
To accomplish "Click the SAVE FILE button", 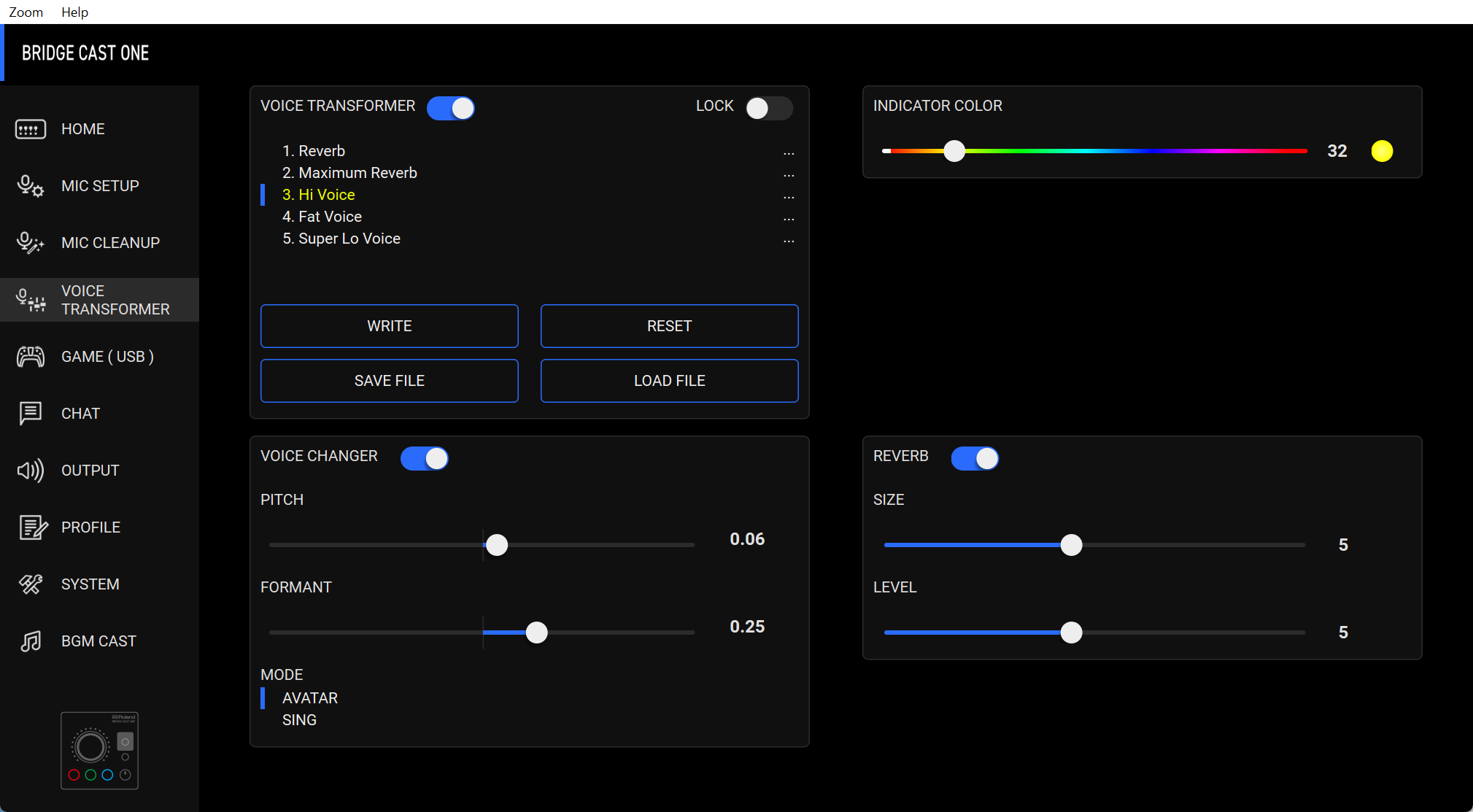I will pos(390,381).
